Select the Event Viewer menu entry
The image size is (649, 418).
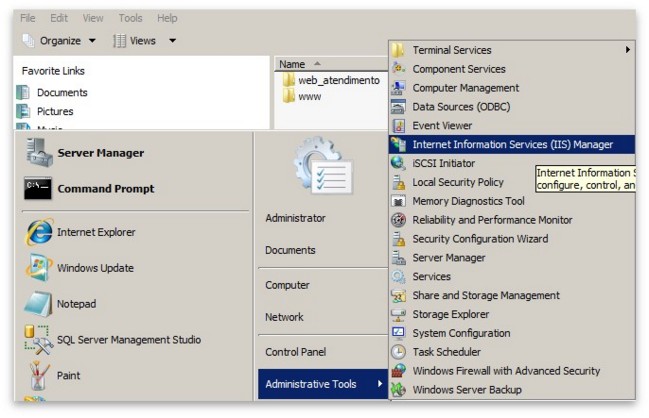[512, 125]
